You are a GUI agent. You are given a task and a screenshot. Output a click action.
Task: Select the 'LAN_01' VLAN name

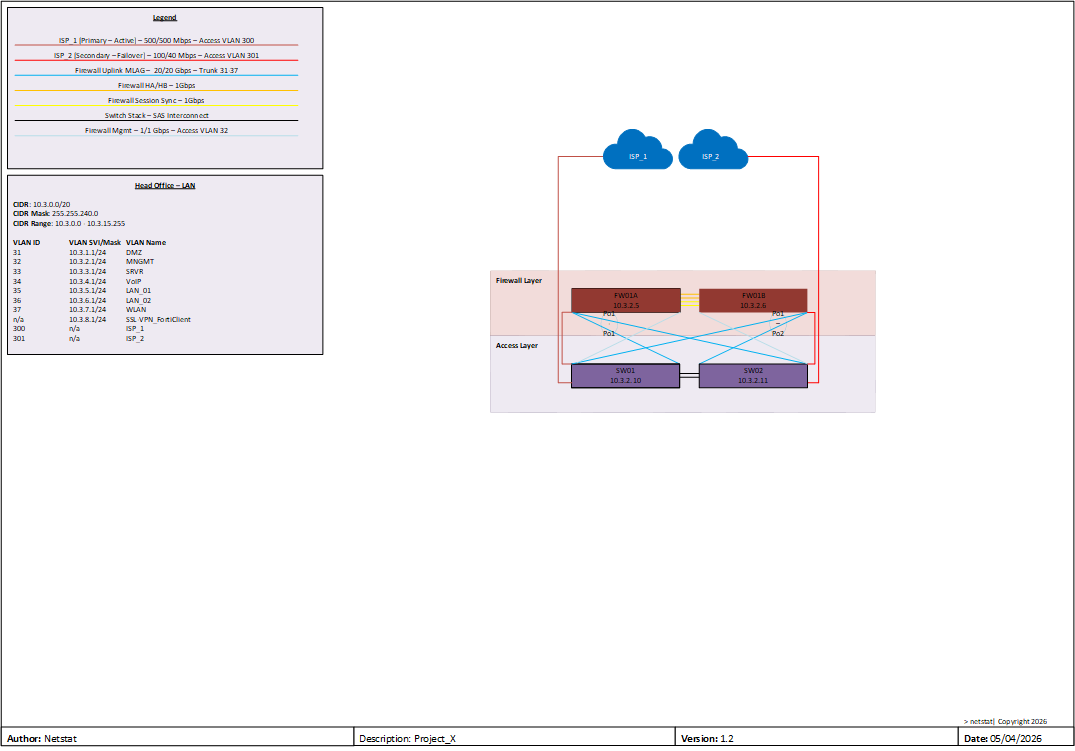138,291
